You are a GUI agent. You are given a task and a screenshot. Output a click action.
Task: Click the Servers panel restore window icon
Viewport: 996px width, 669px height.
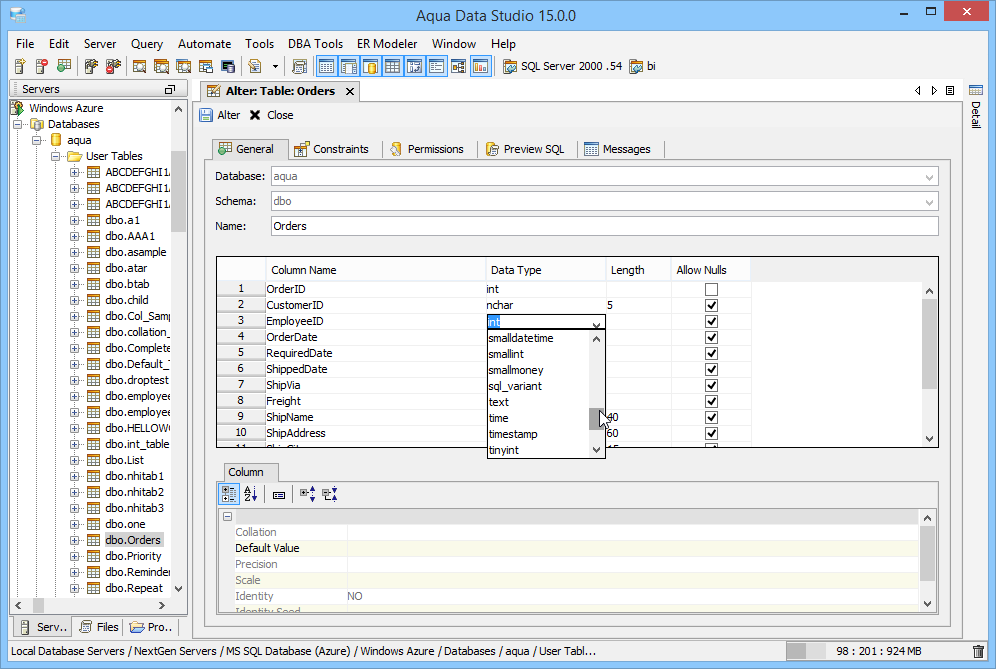click(170, 90)
